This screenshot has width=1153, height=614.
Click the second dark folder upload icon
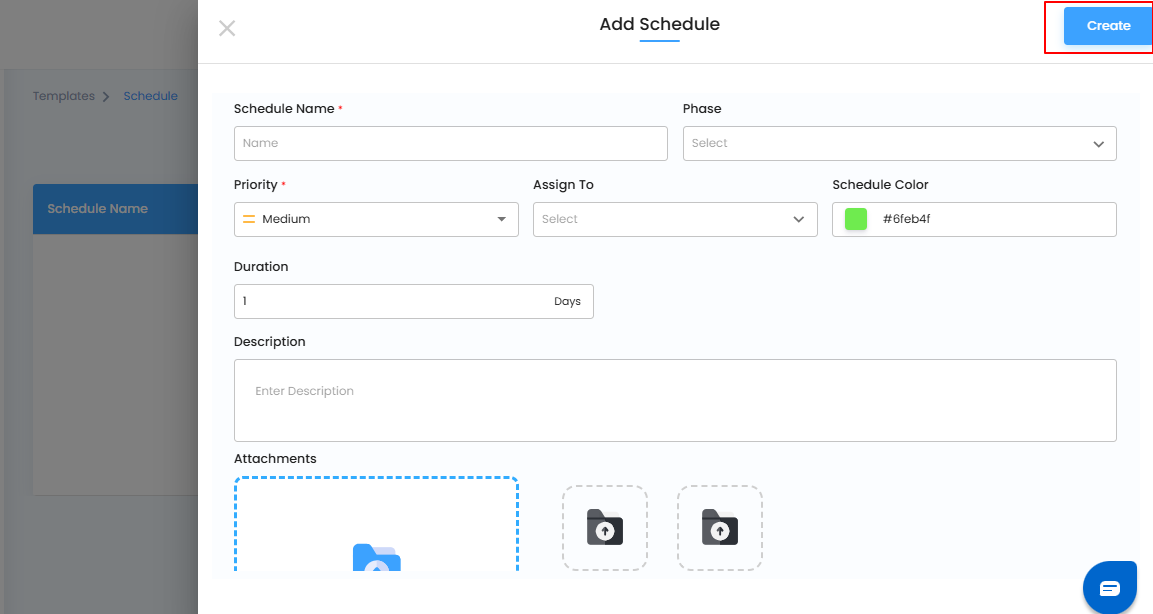pos(720,527)
